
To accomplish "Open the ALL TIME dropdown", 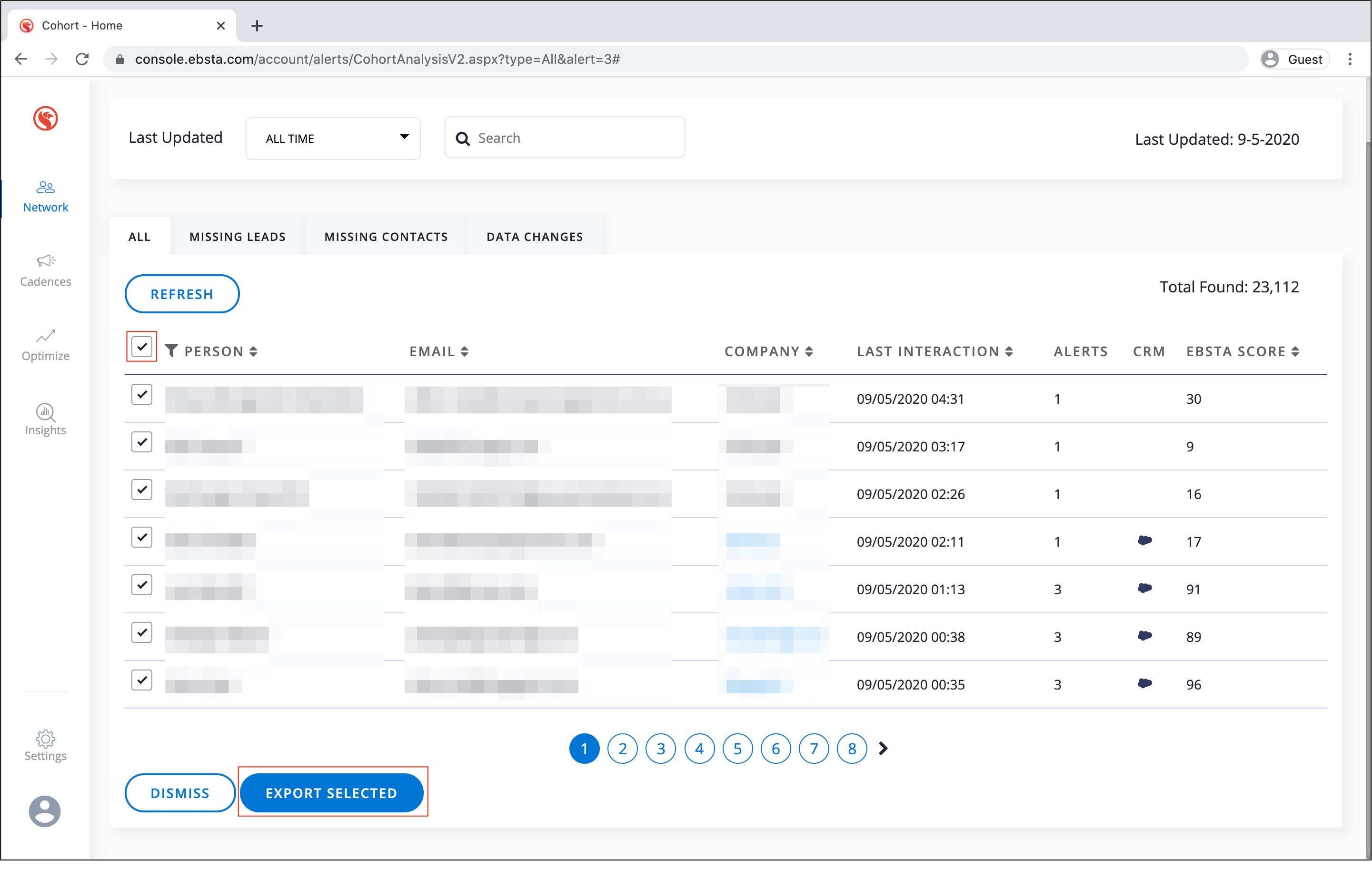I will (x=333, y=138).
